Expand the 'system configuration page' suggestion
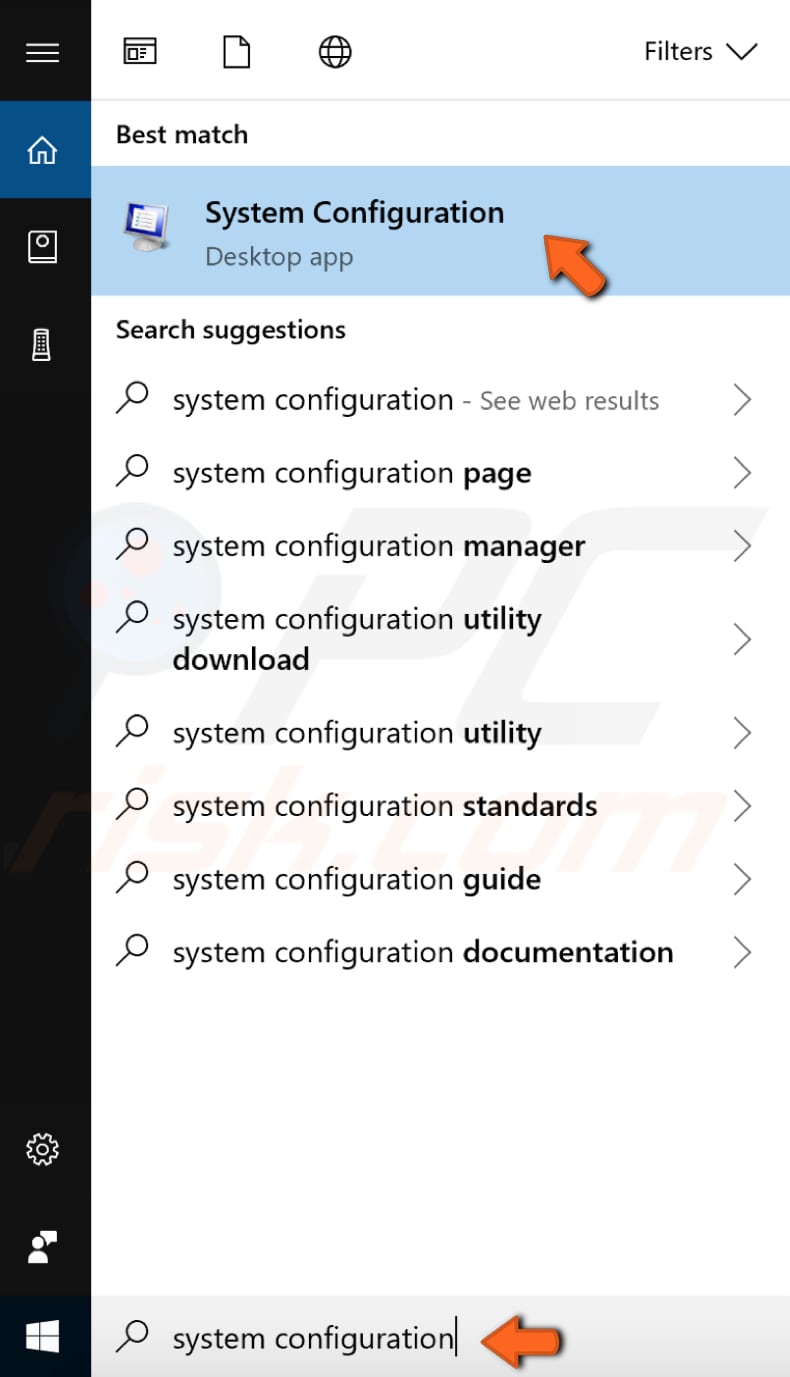The width and height of the screenshot is (790, 1377). point(743,472)
